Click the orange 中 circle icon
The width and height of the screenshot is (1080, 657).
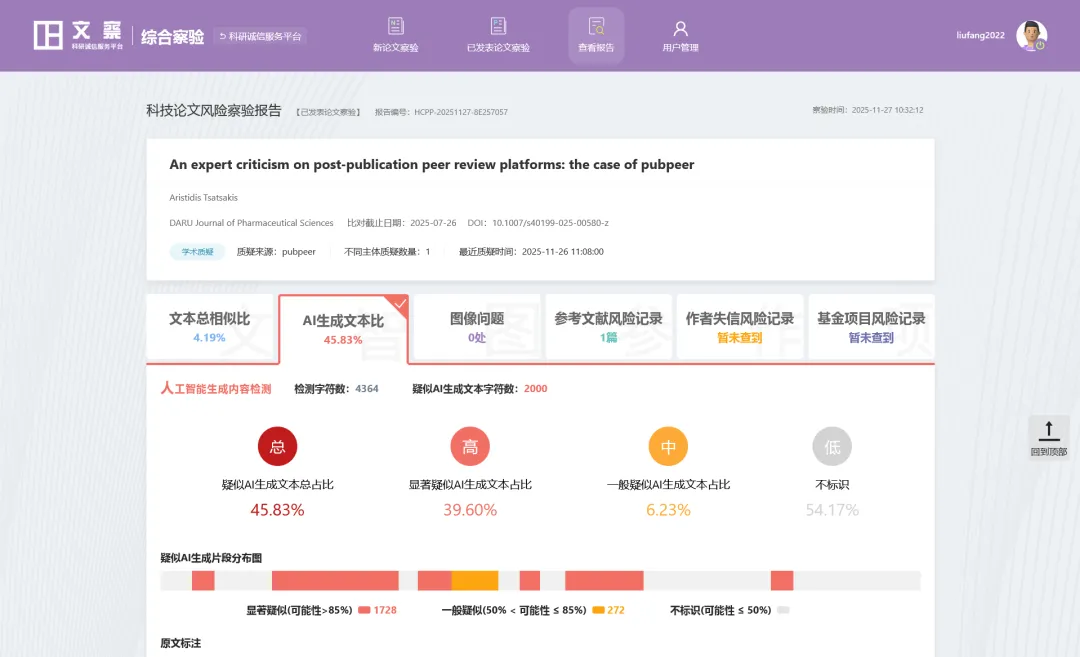(668, 447)
